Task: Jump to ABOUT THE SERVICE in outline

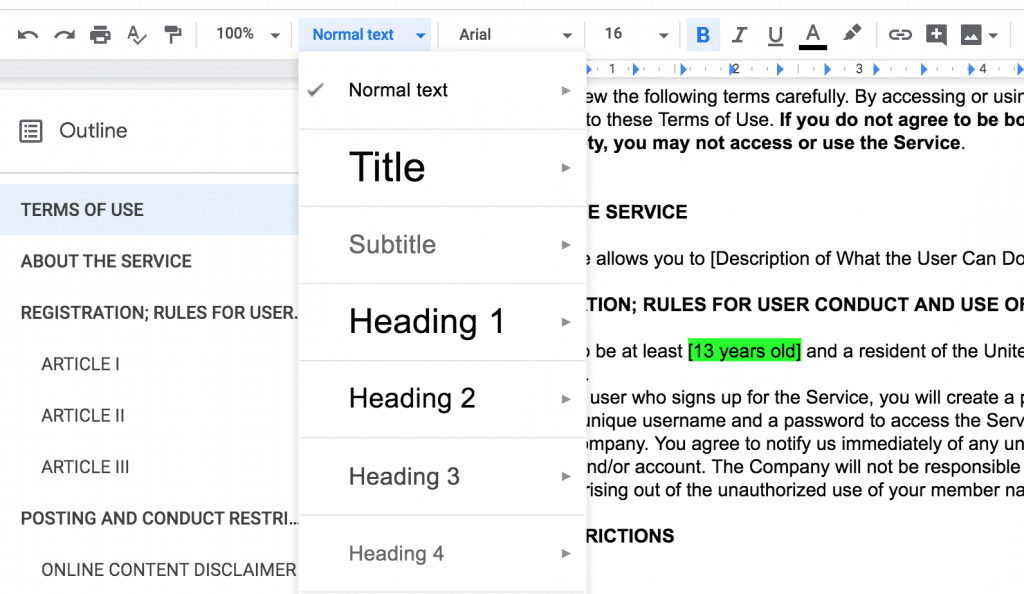Action: [x=106, y=261]
